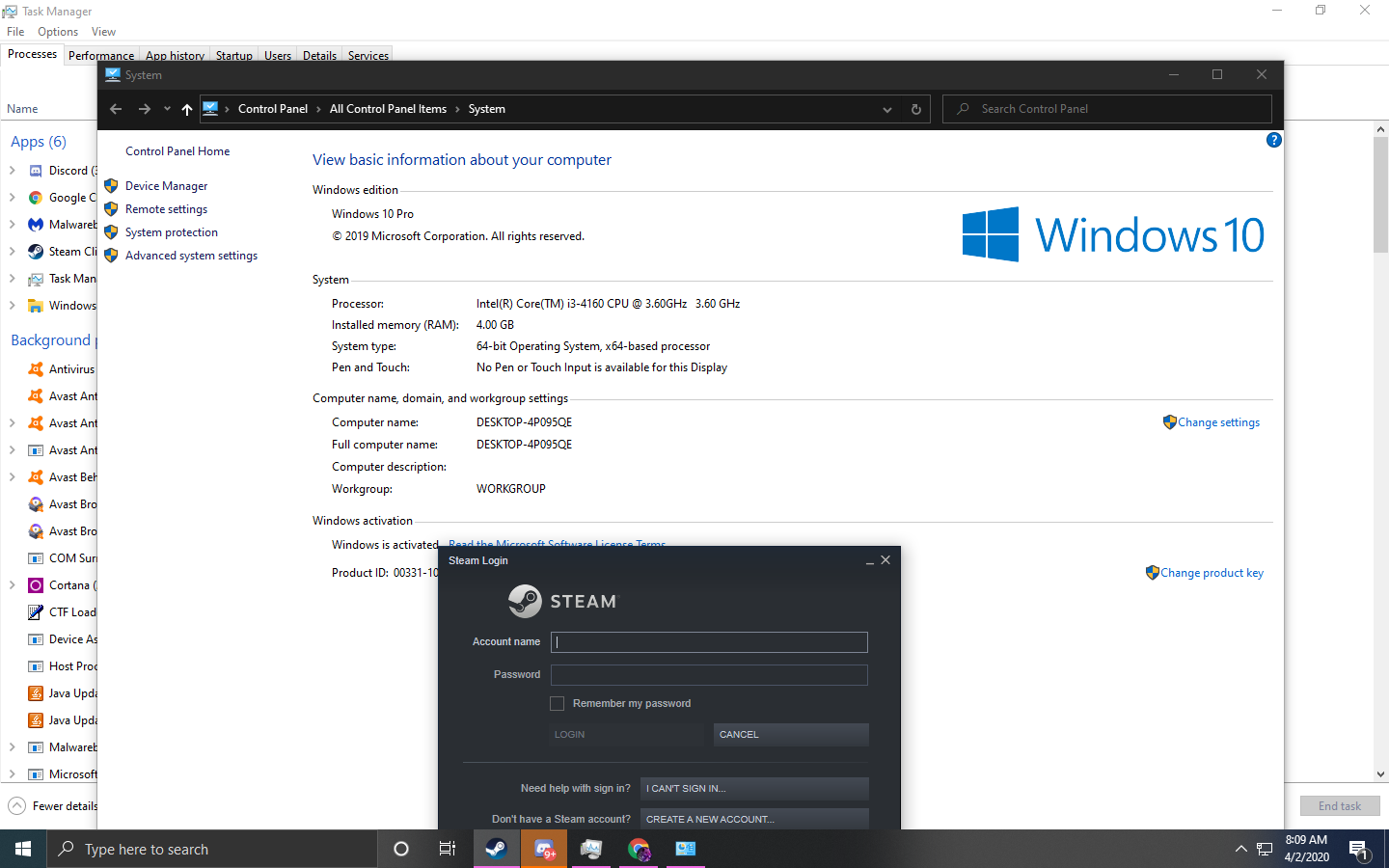Refresh the Control Panel address bar
This screenshot has width=1389, height=868.
coord(916,109)
